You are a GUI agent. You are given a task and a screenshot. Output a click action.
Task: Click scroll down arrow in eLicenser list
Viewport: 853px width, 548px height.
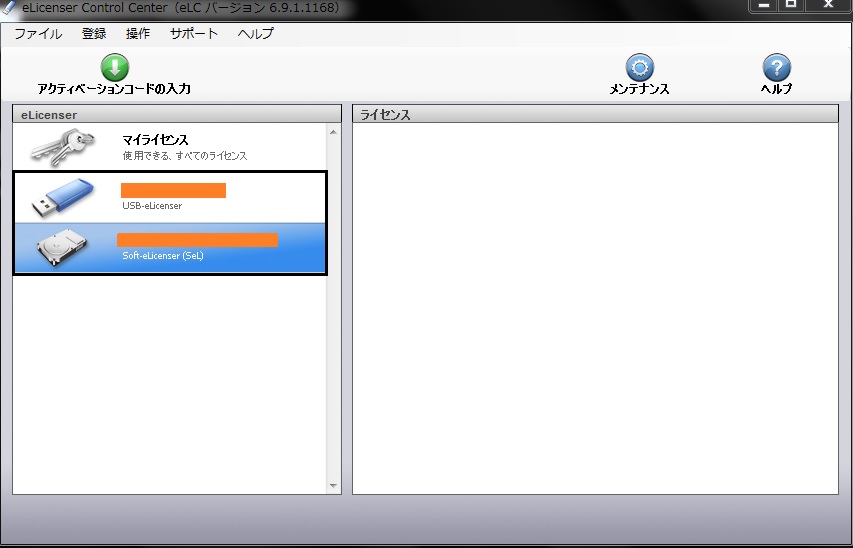333,485
